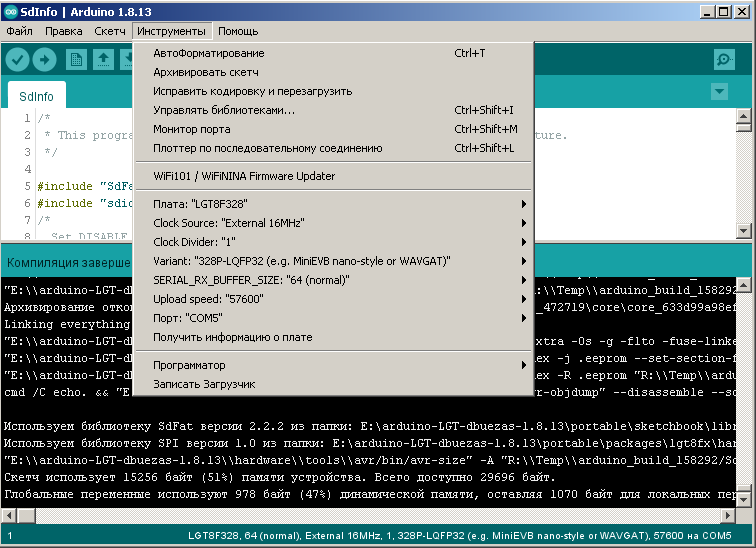Image resolution: width=756 pixels, height=548 pixels.
Task: Click console vertical scrollbar down arrow
Action: [x=743, y=500]
